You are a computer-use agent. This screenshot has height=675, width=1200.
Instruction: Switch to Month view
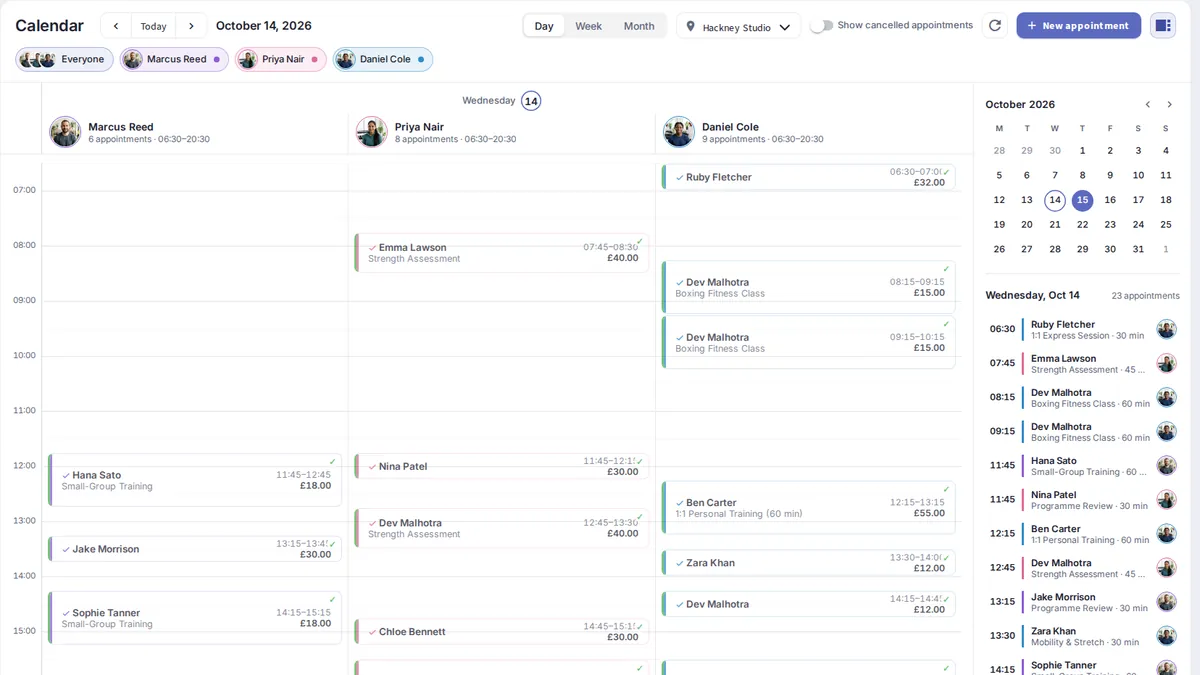[639, 26]
